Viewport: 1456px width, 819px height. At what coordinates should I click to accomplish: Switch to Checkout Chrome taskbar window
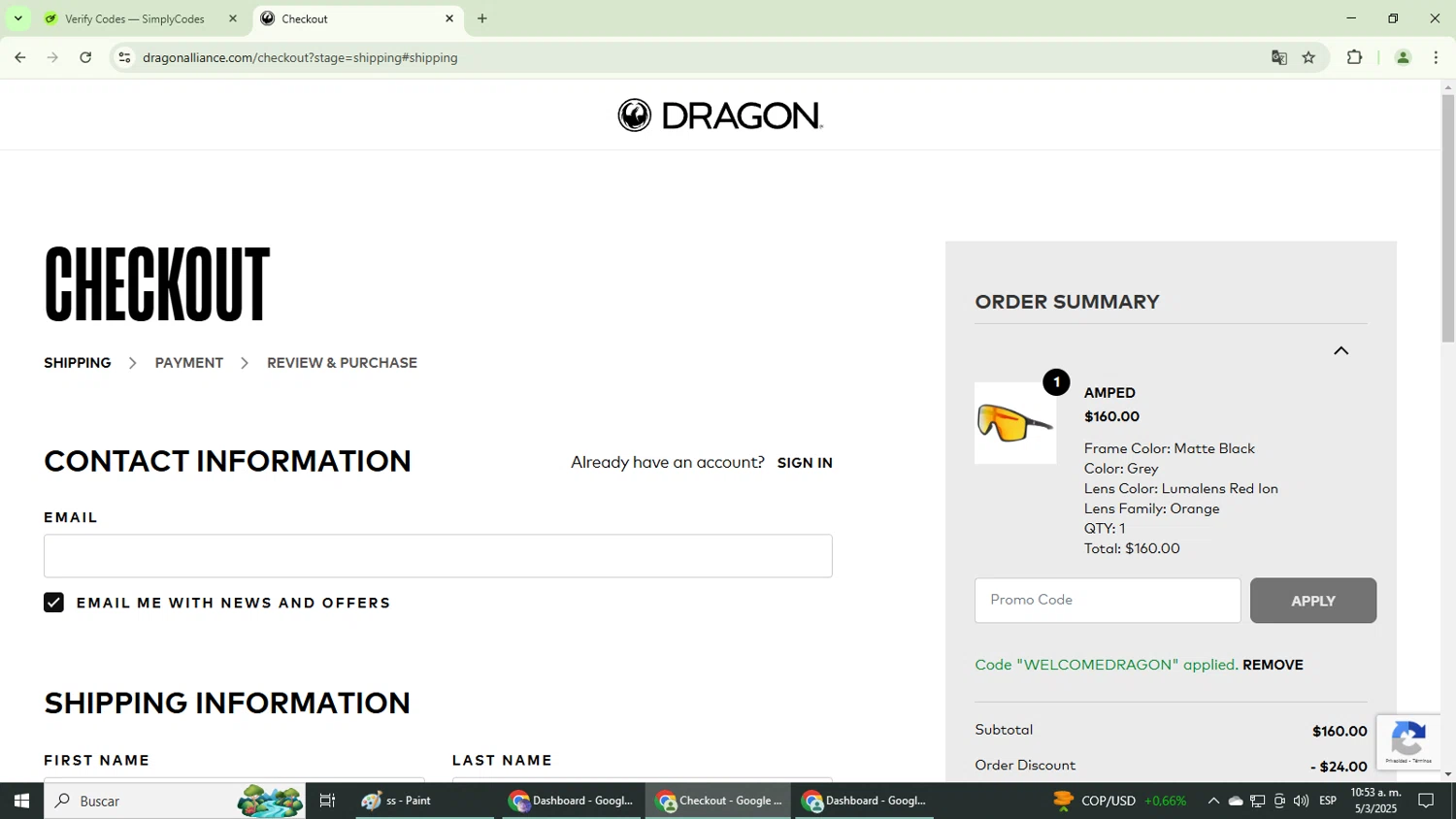pos(718,801)
